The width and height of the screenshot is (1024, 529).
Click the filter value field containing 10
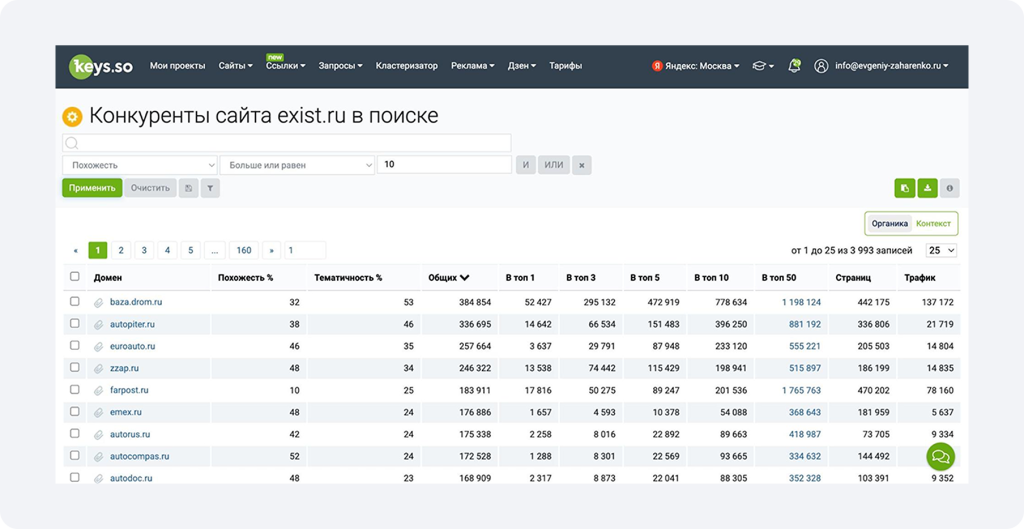point(444,165)
